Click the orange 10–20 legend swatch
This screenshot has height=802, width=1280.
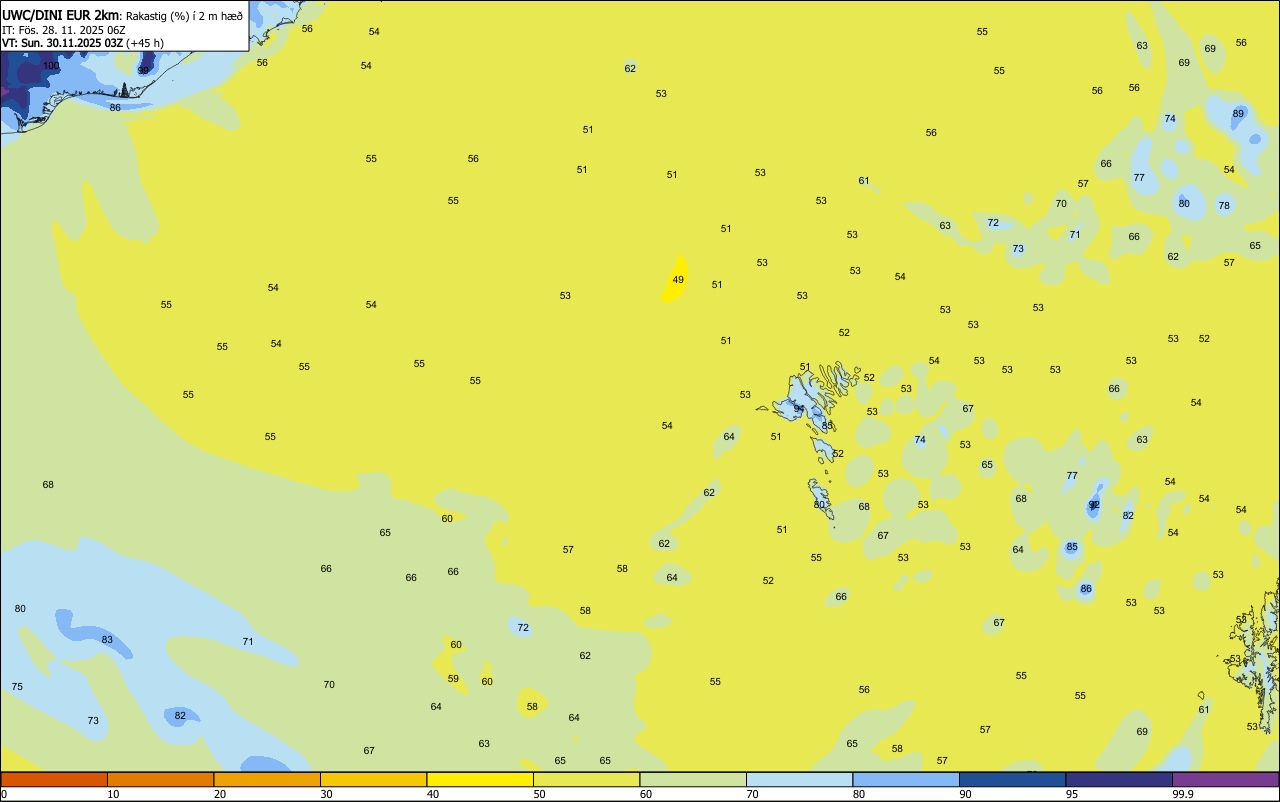click(160, 779)
